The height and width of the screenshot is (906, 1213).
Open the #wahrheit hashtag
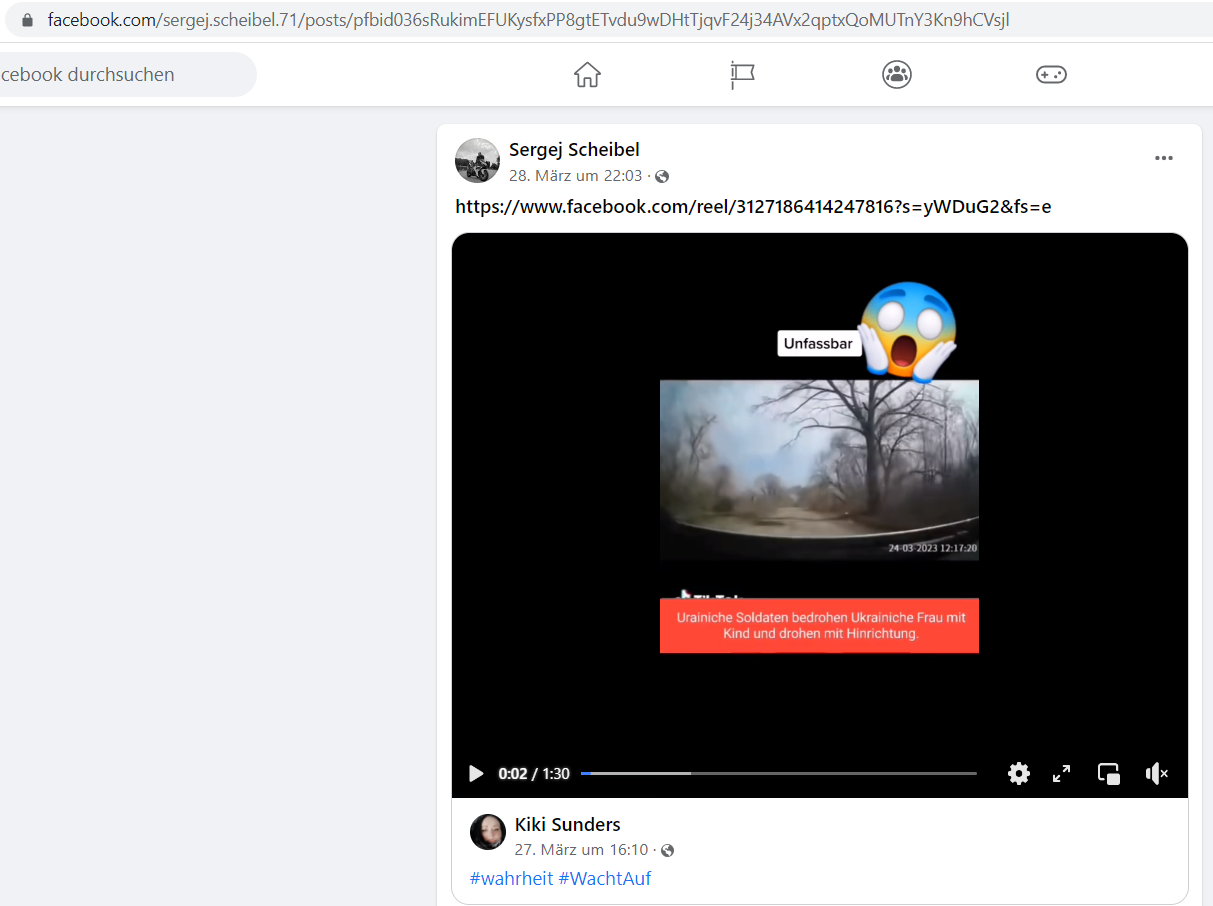511,879
